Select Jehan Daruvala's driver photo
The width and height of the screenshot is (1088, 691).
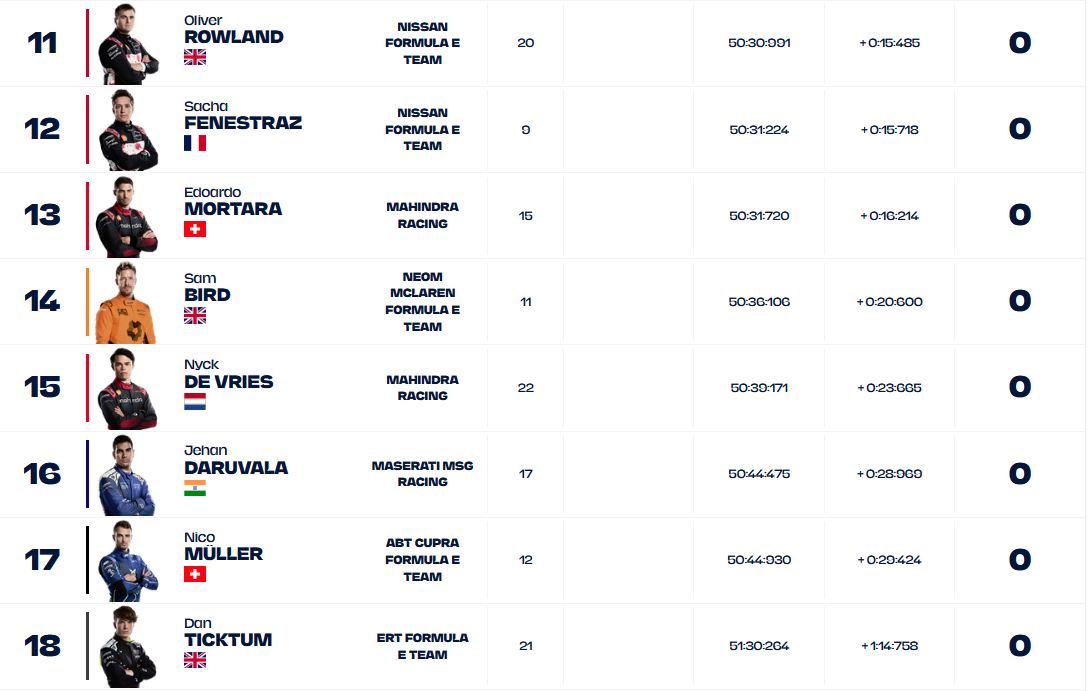pyautogui.click(x=127, y=475)
